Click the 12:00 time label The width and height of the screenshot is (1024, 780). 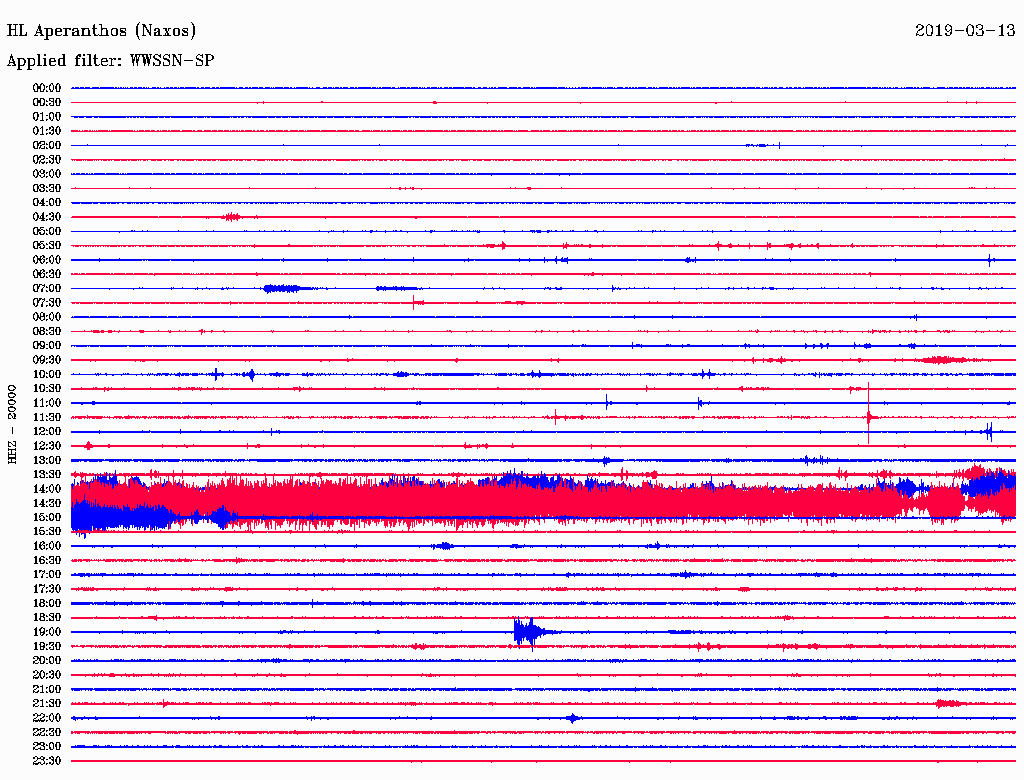pyautogui.click(x=47, y=431)
